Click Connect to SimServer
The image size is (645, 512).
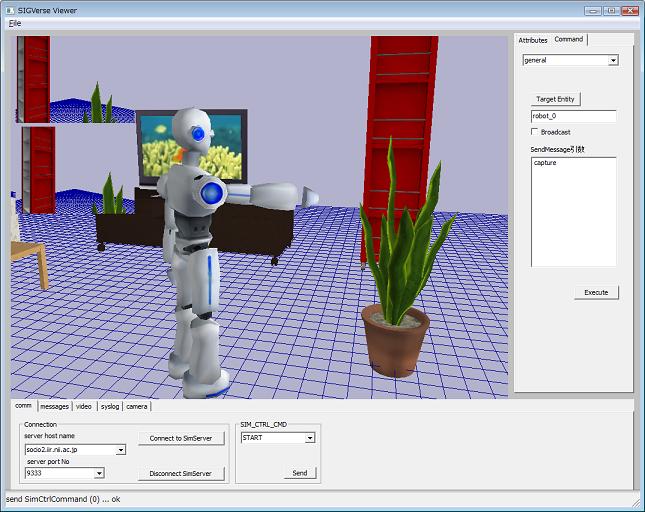(x=181, y=439)
